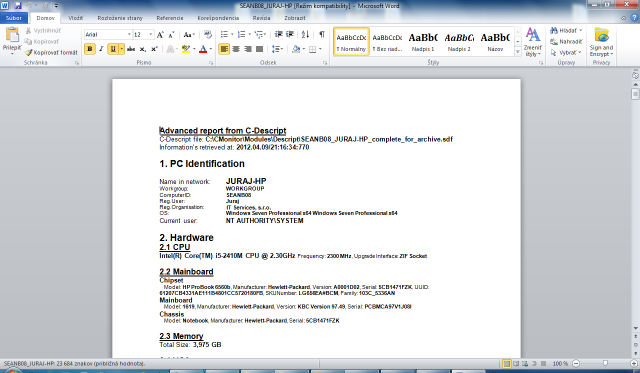The image size is (640, 373).
Task: Click Bullets list icon
Action: [x=224, y=35]
